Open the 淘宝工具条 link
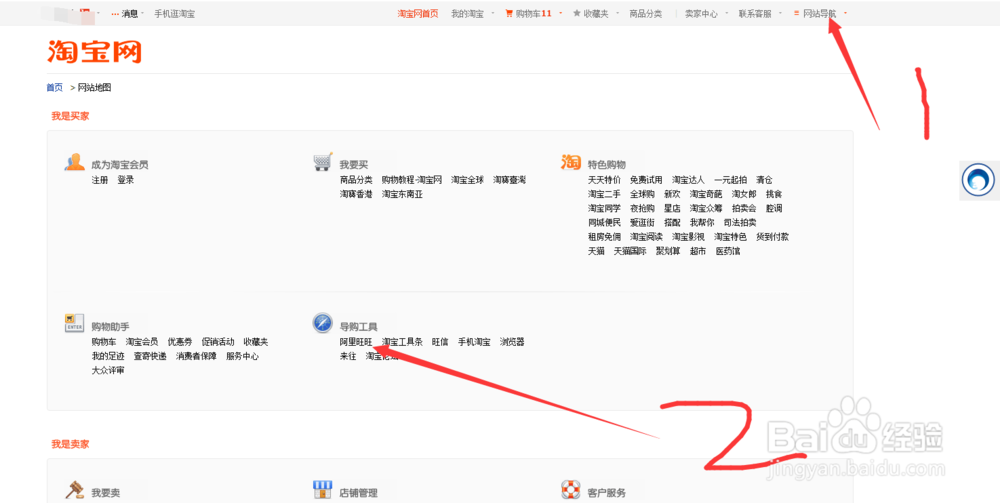 pos(402,342)
